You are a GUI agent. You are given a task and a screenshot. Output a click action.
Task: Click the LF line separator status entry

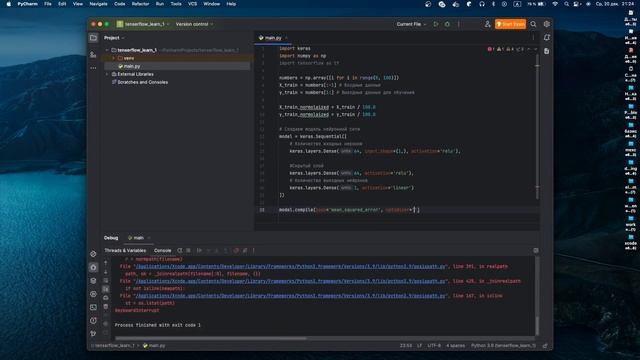(x=419, y=346)
